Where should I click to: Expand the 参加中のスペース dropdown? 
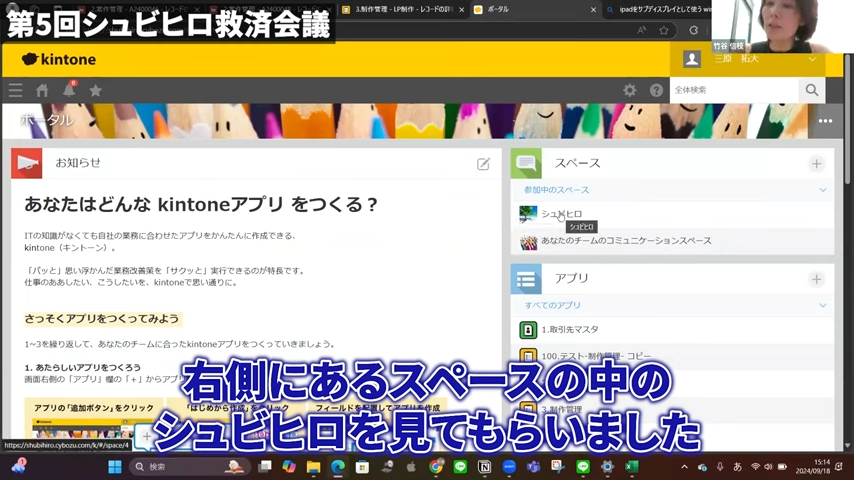(x=823, y=190)
